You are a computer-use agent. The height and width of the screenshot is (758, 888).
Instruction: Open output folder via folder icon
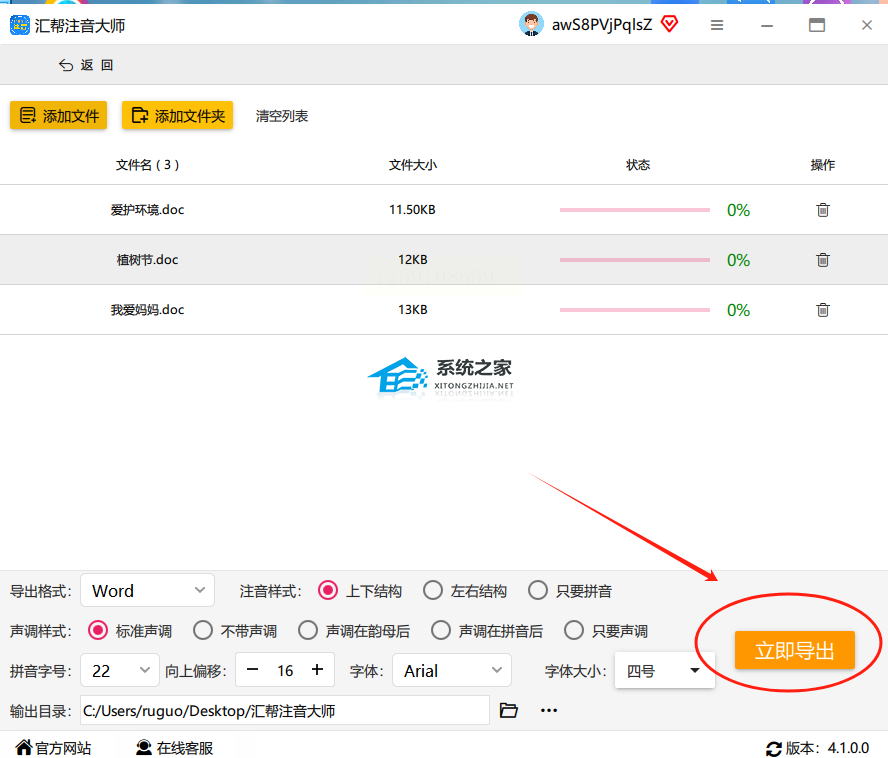(x=509, y=710)
